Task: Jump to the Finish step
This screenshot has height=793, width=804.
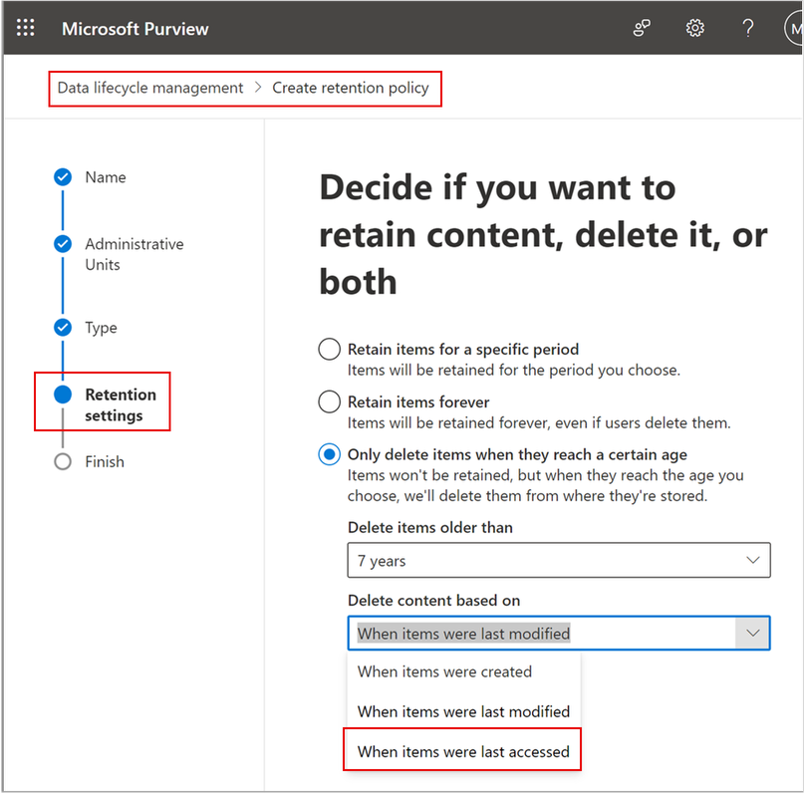Action: coord(104,462)
